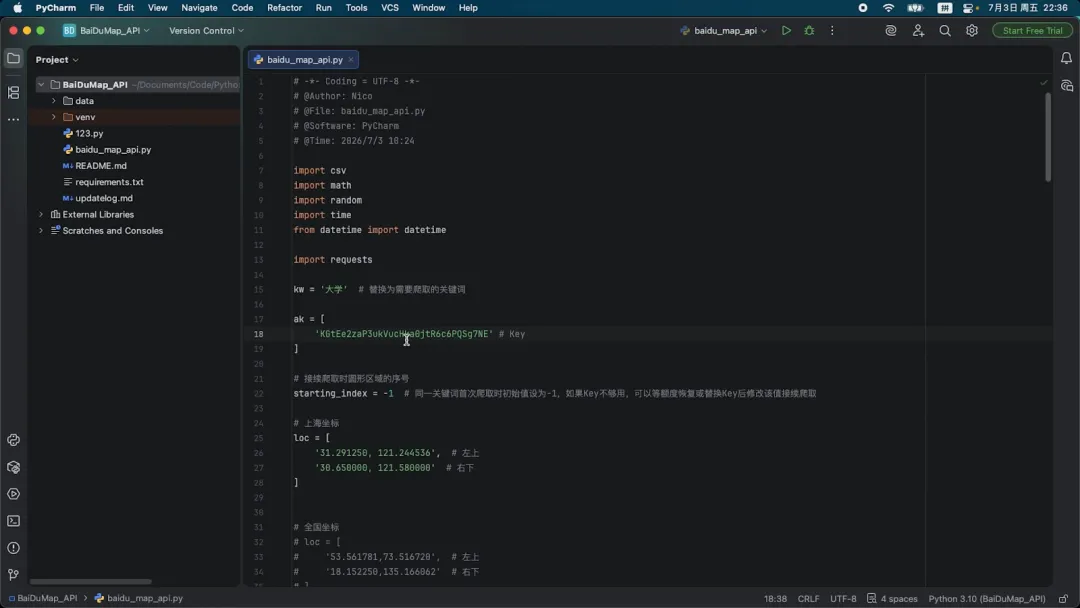1080x608 pixels.
Task: Open the BaiDuMap_API project dropdown
Action: 106,30
